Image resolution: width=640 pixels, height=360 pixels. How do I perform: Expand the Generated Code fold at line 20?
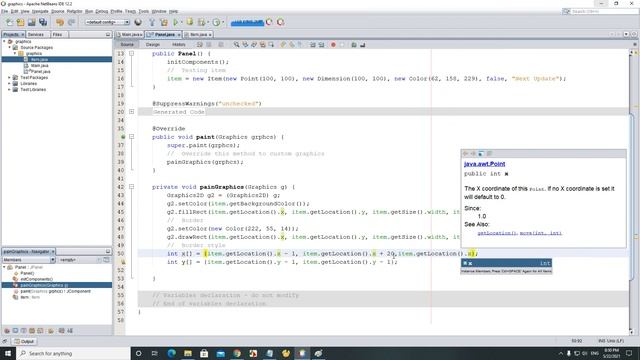pos(131,111)
